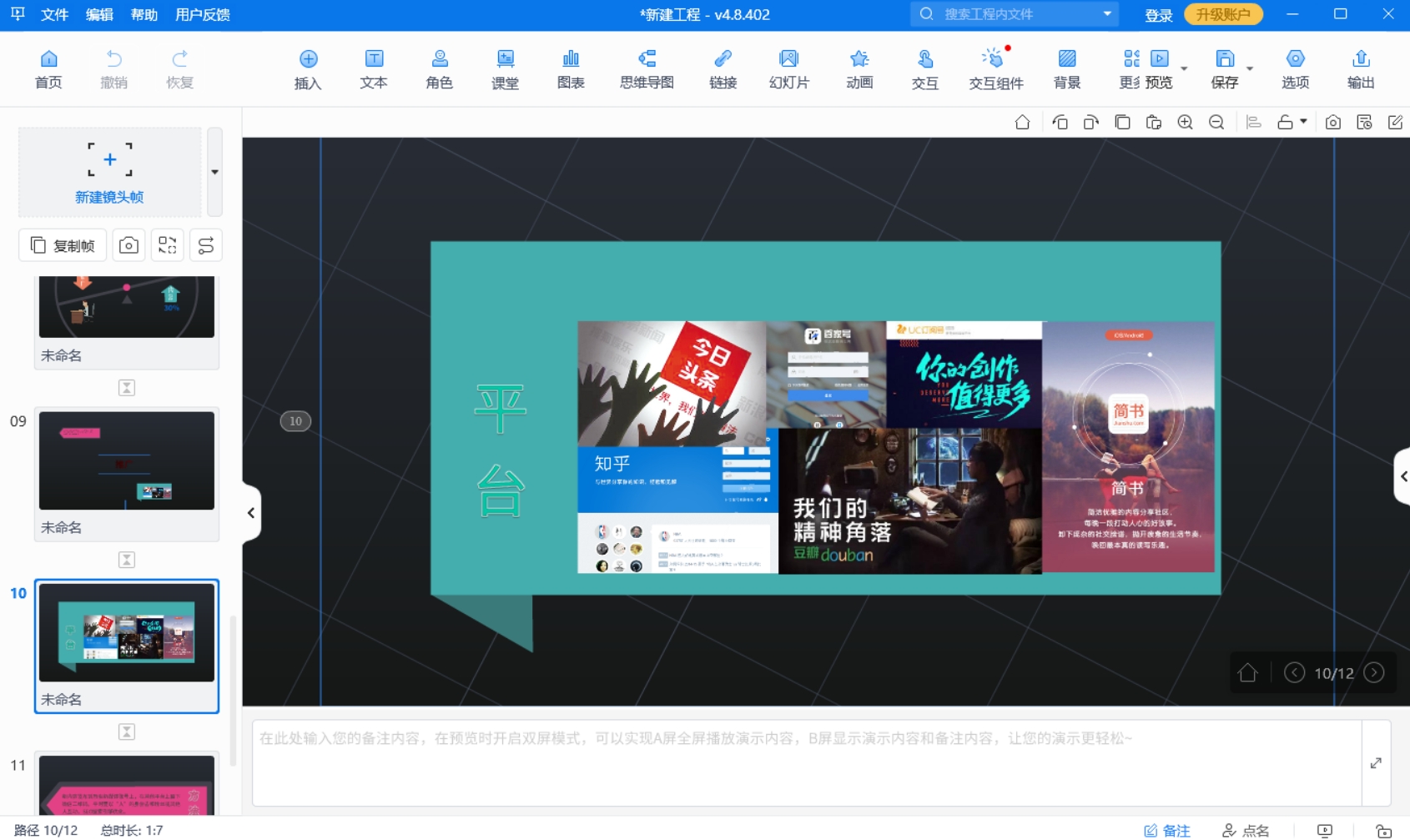Collapse the left frame panel
Viewport: 1410px width, 840px height.
(250, 513)
